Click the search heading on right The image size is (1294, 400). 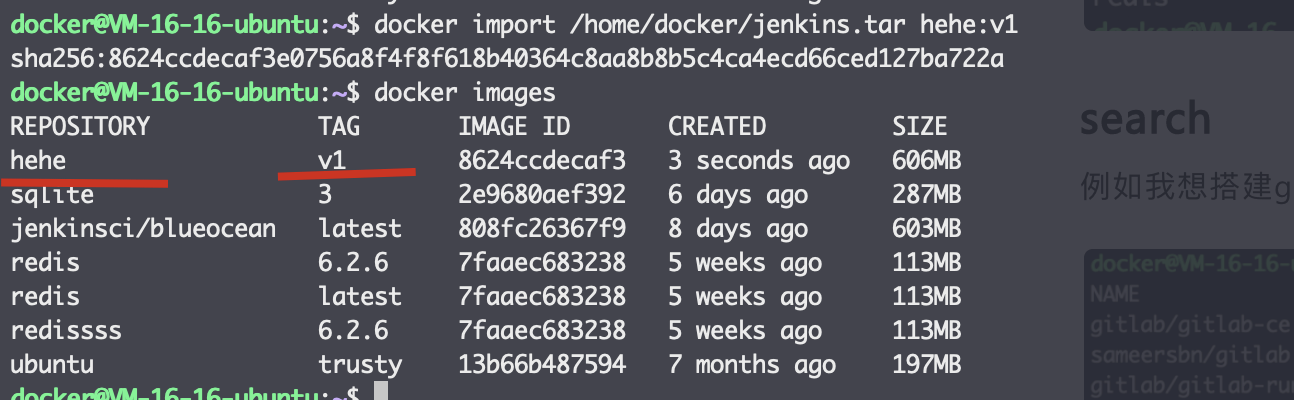(1145, 118)
